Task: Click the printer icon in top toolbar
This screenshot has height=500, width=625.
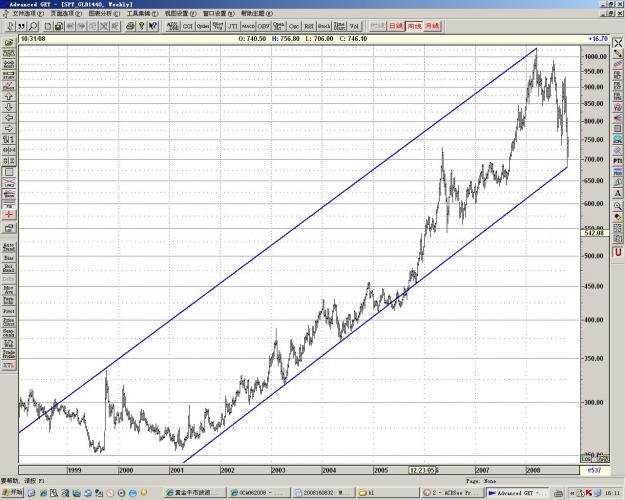Action: [x=130, y=26]
